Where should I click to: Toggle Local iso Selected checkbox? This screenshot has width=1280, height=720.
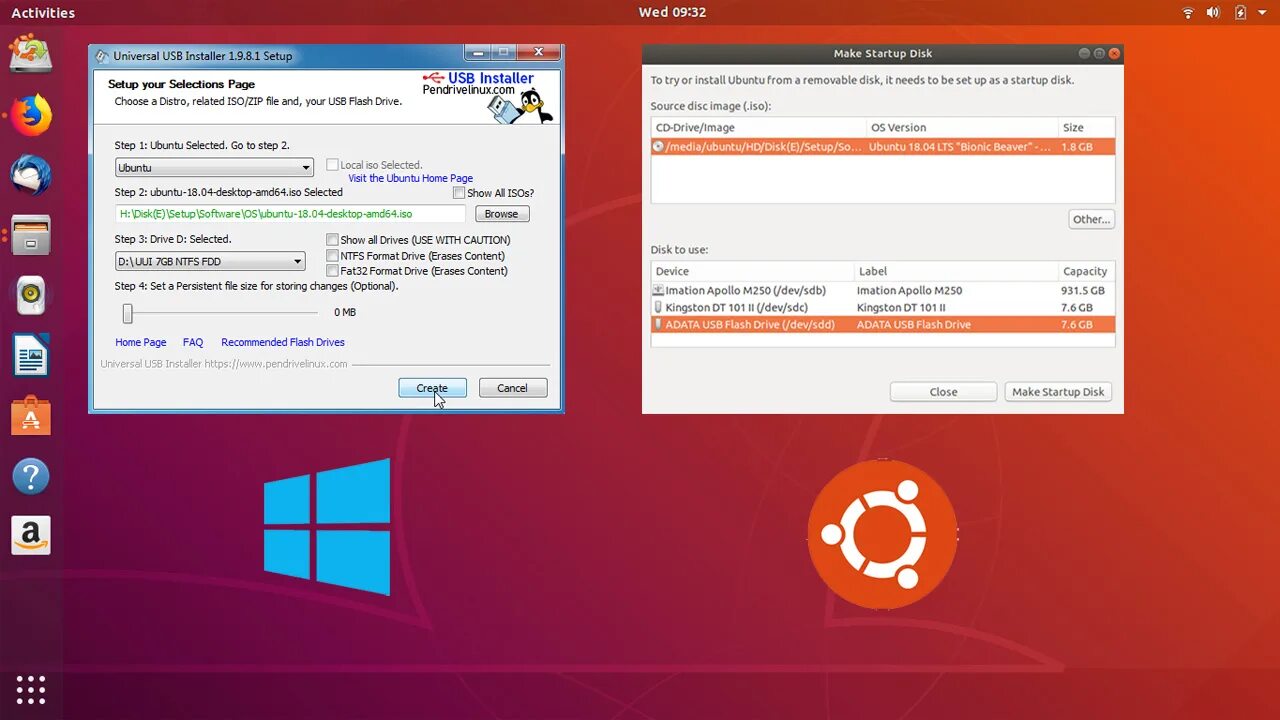click(x=332, y=165)
